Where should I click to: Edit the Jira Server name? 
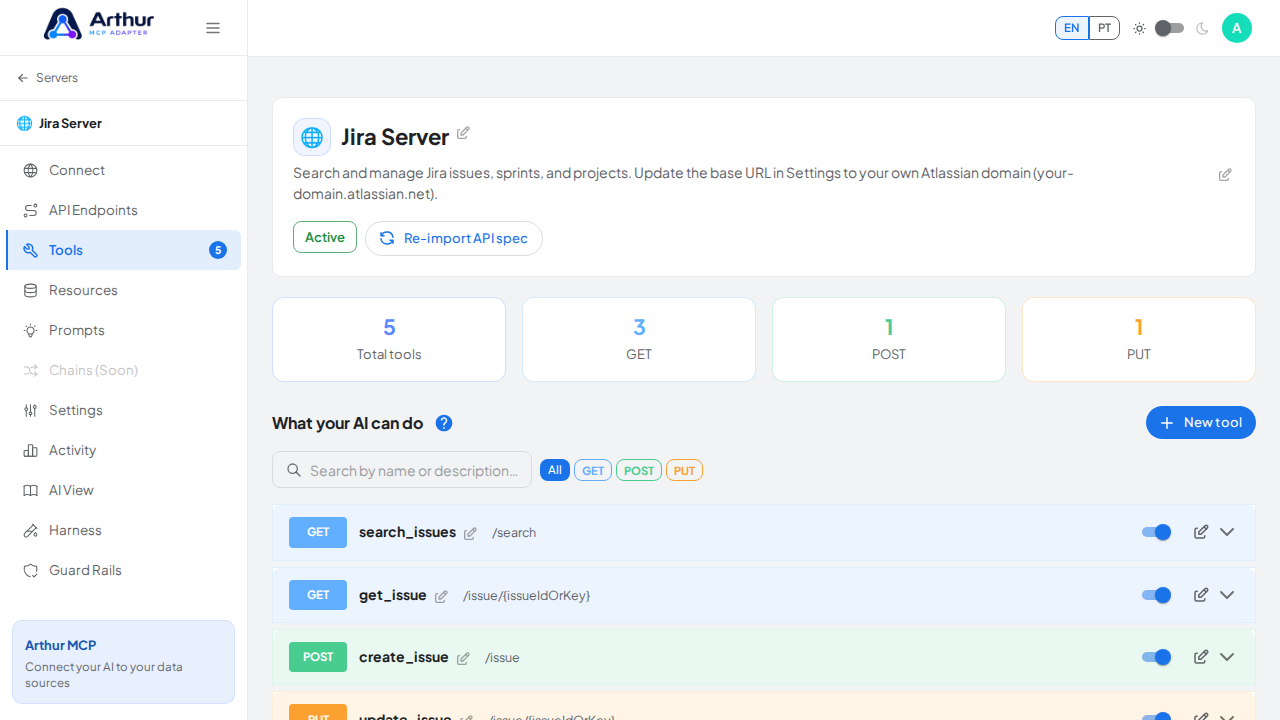(463, 133)
